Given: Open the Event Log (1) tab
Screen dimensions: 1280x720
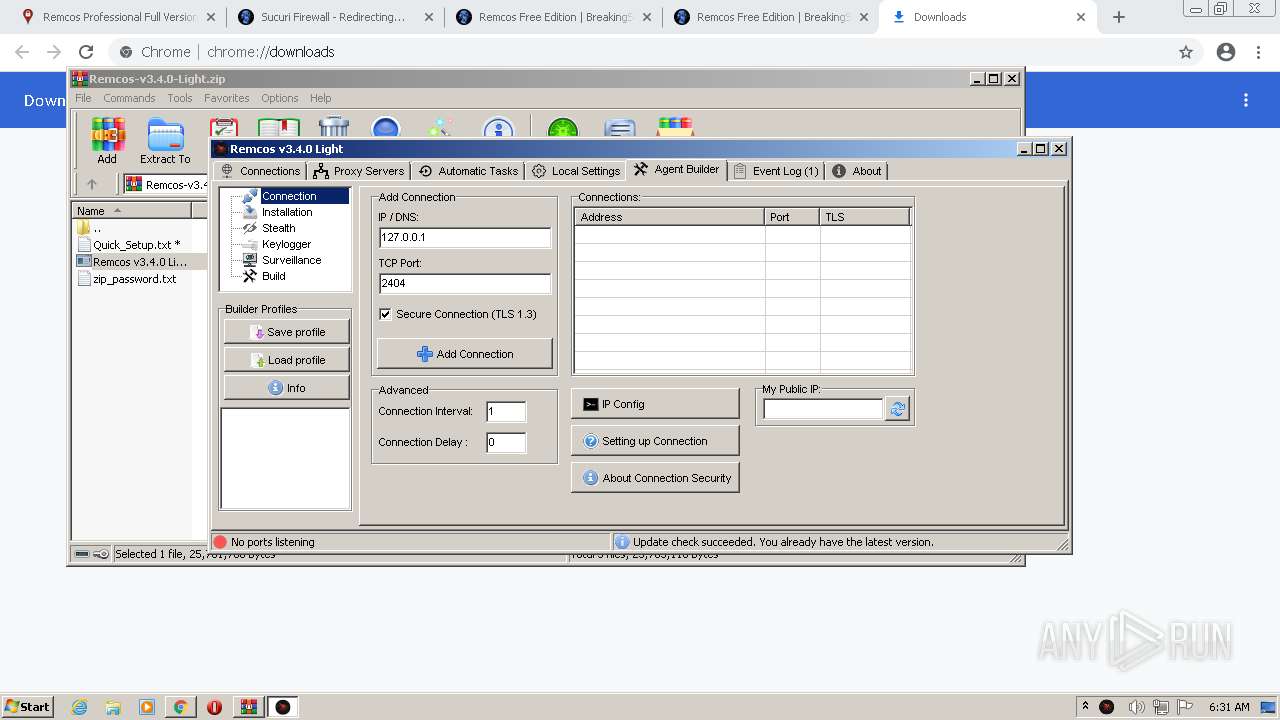Looking at the screenshot, I should click(x=776, y=171).
